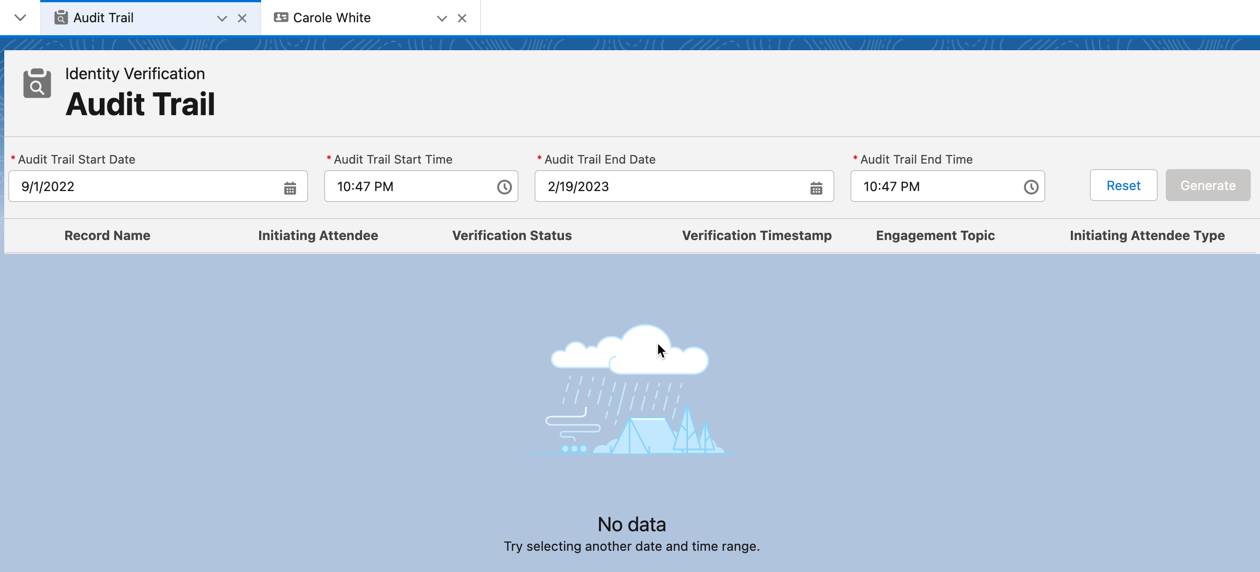Click the Record Name column header
The image size is (1260, 572).
pyautogui.click(x=107, y=235)
